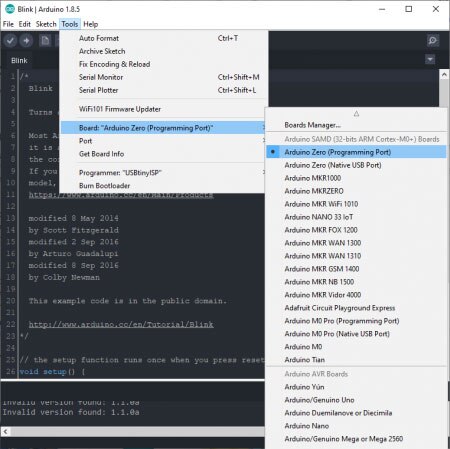This screenshot has height=449, width=450.
Task: Expand the Board submenu entry
Action: 163,128
